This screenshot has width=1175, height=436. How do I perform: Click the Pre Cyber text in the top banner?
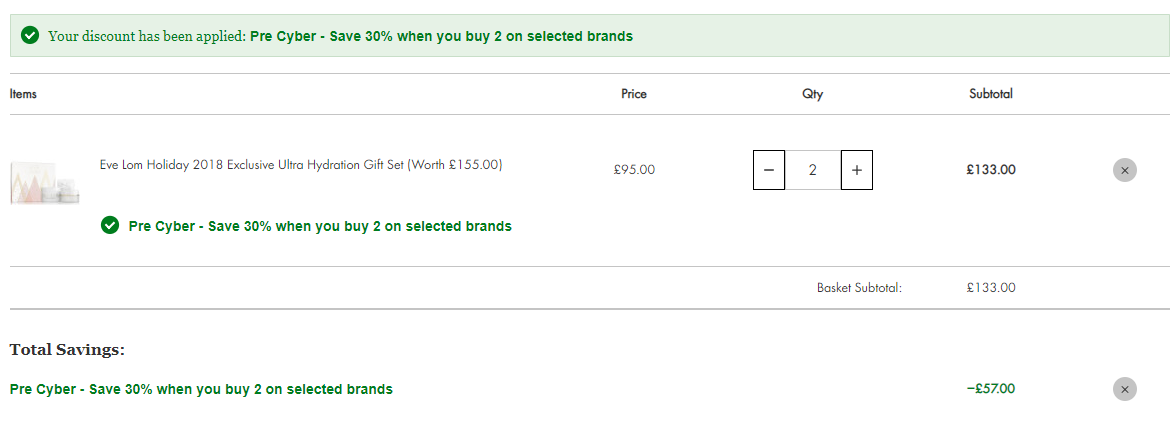tap(441, 36)
